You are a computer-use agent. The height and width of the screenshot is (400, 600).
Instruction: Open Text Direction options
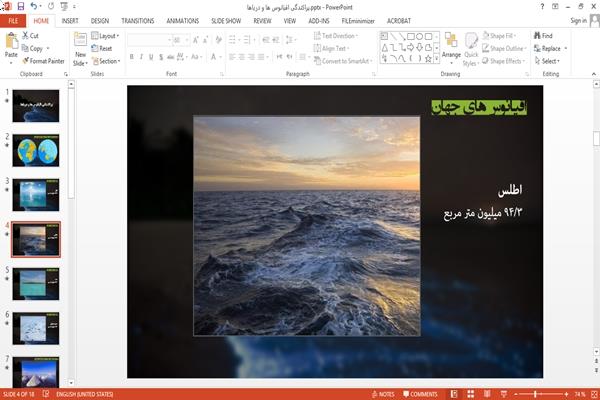pos(336,36)
